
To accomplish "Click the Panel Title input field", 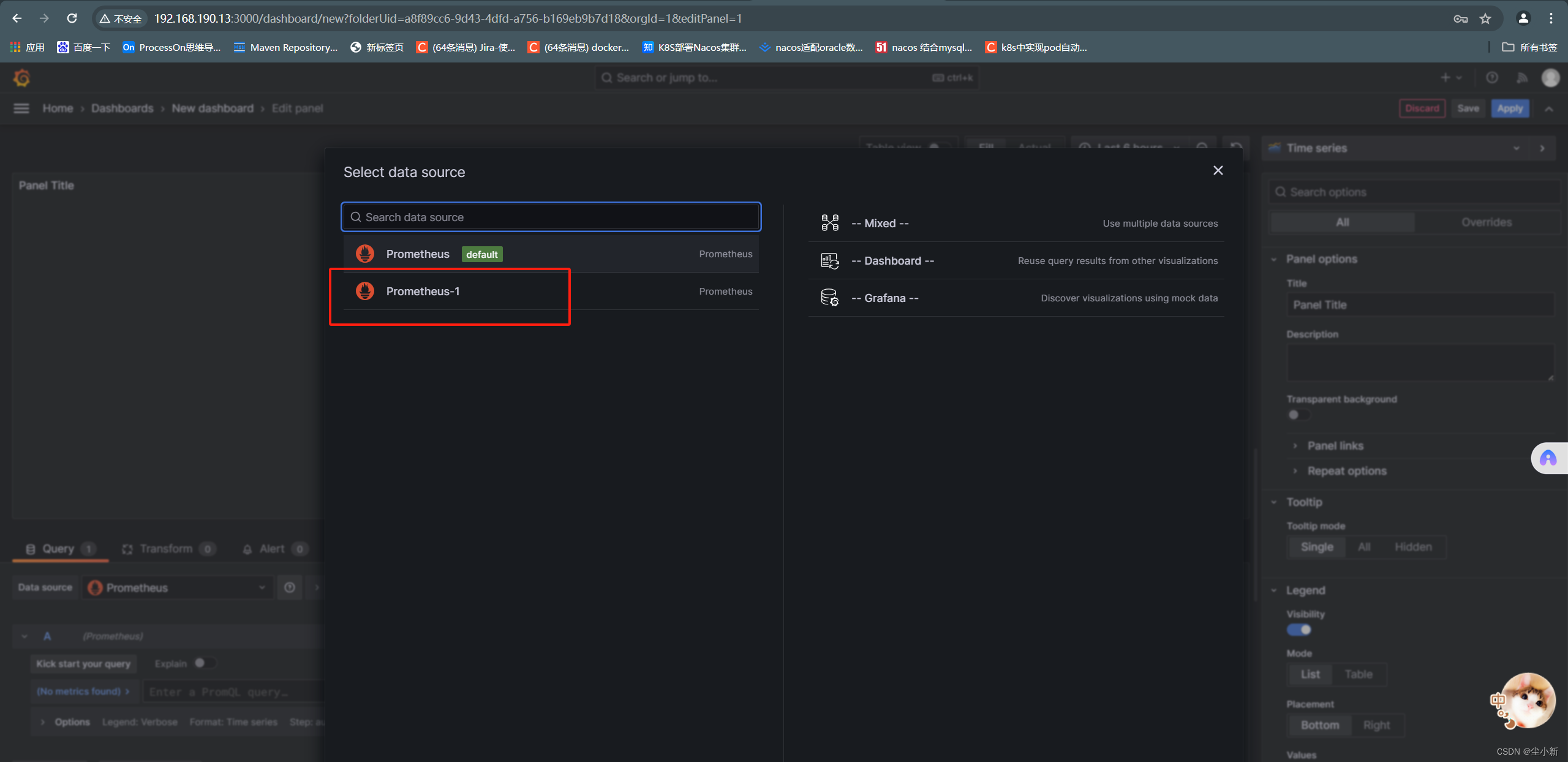I will pyautogui.click(x=1420, y=305).
